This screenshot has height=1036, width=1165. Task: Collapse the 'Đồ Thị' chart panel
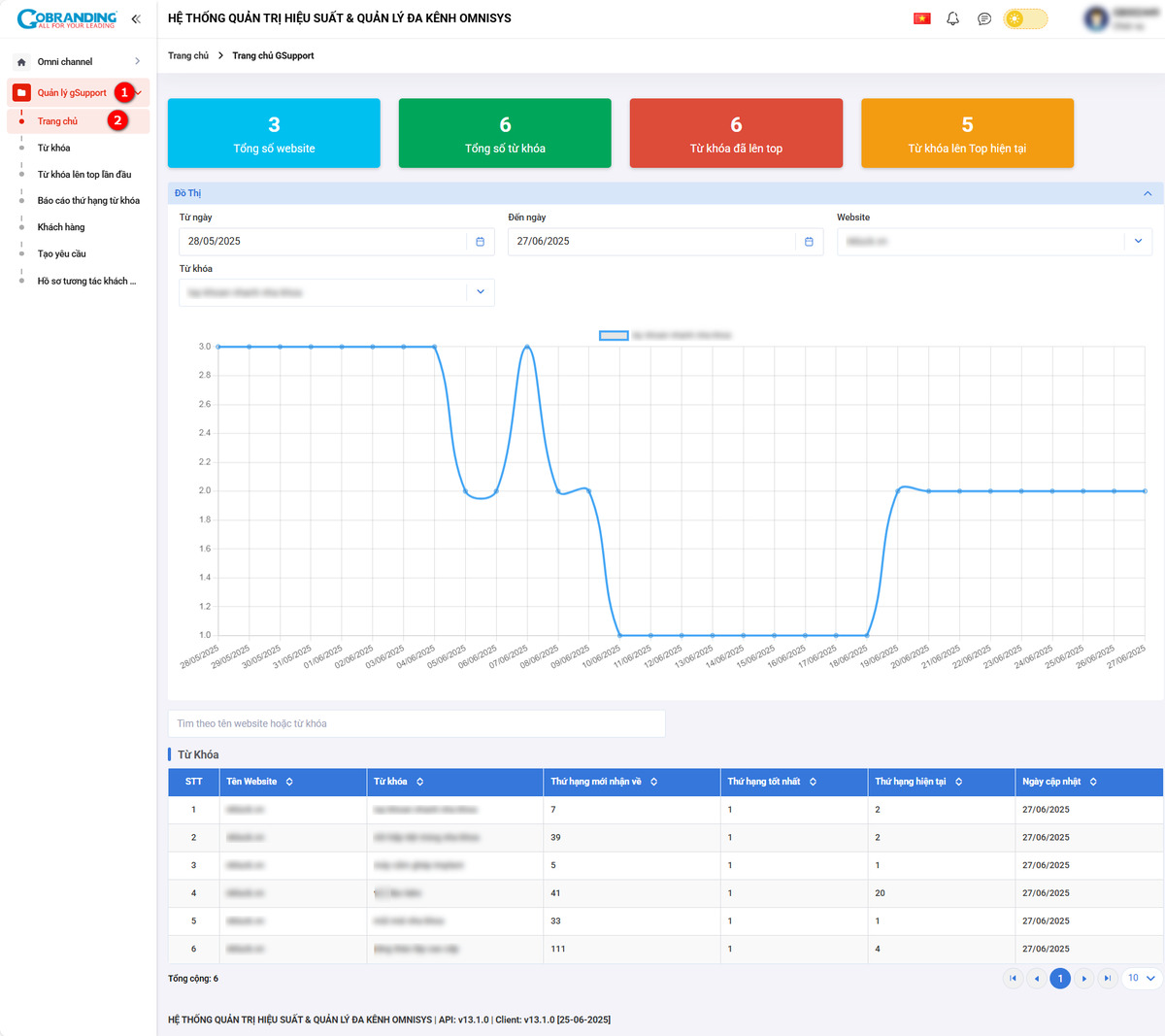(x=1148, y=193)
